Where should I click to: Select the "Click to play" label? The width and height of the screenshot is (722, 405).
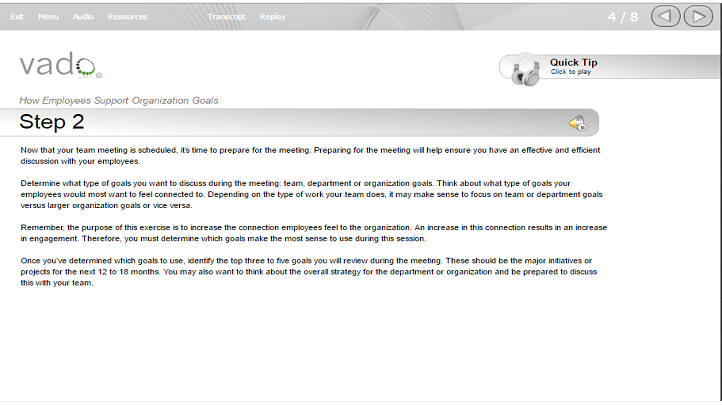[571, 72]
